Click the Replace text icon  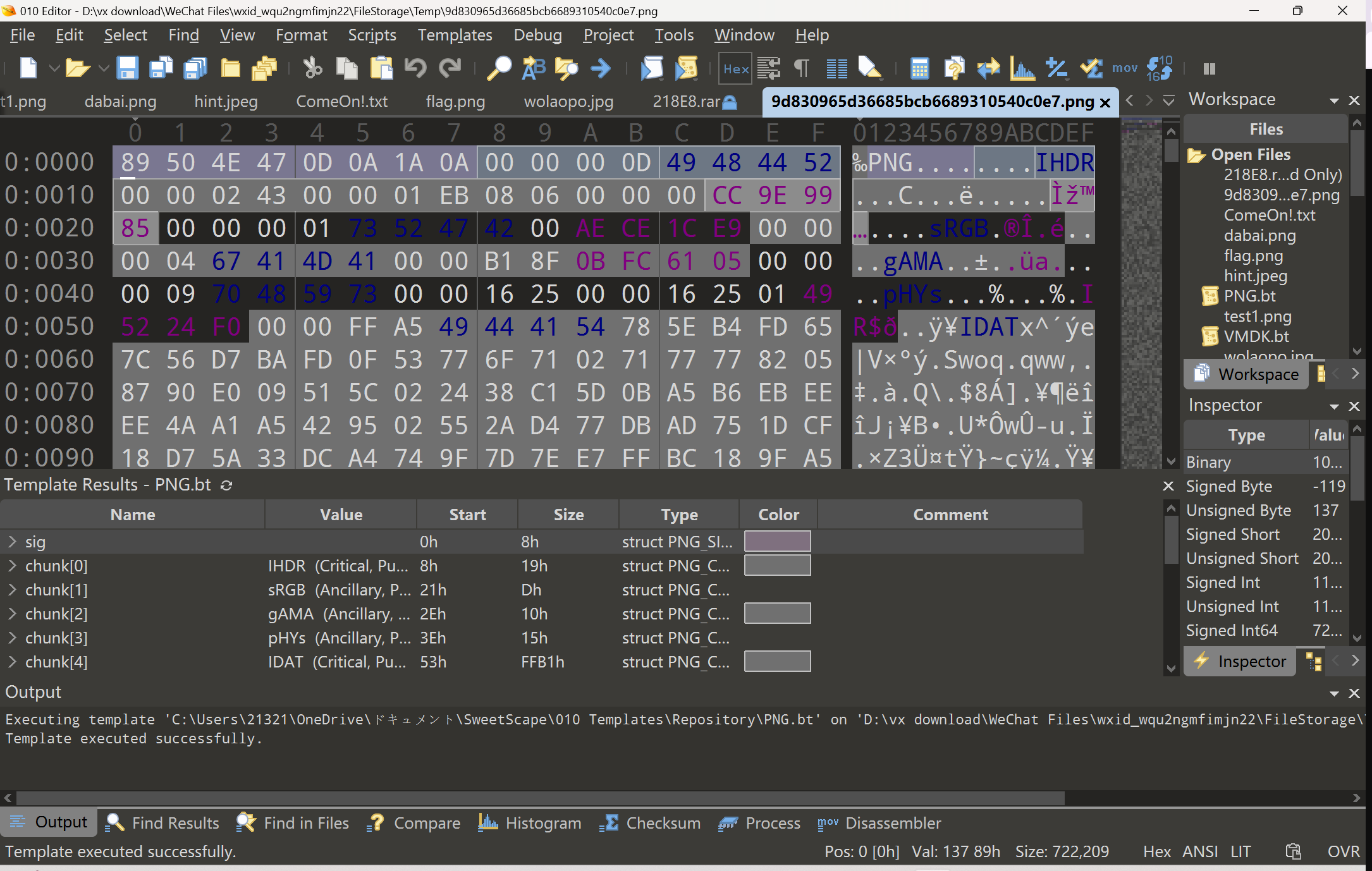(x=533, y=68)
